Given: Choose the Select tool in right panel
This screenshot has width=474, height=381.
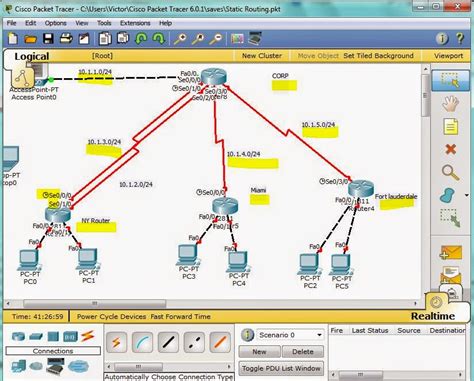Looking at the screenshot, I should click(x=450, y=80).
